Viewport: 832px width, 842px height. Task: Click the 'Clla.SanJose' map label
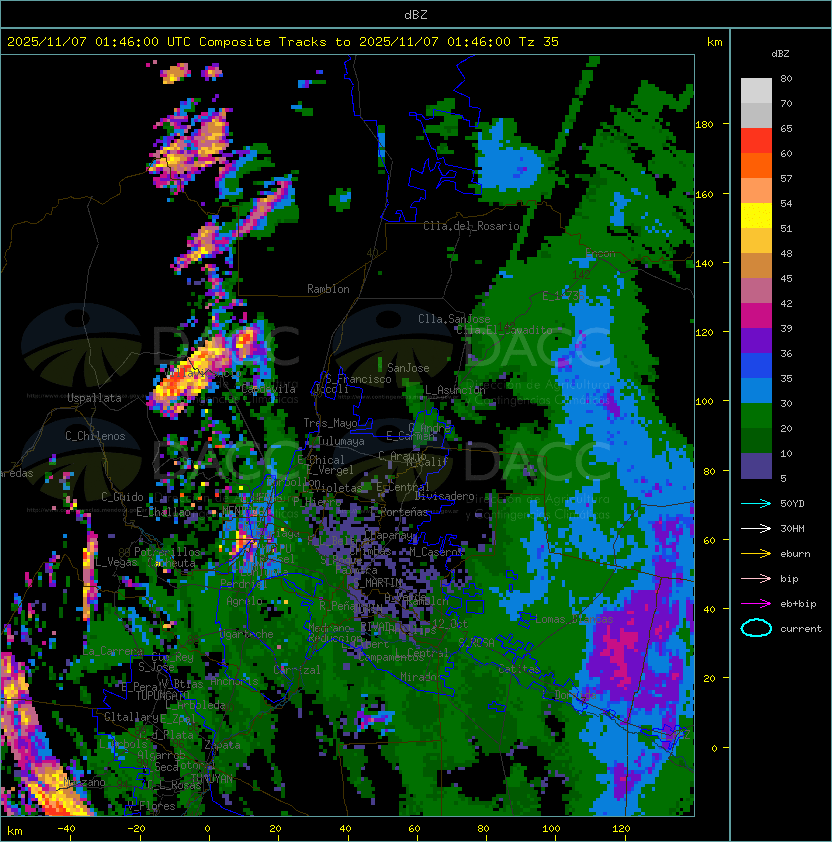pyautogui.click(x=454, y=319)
